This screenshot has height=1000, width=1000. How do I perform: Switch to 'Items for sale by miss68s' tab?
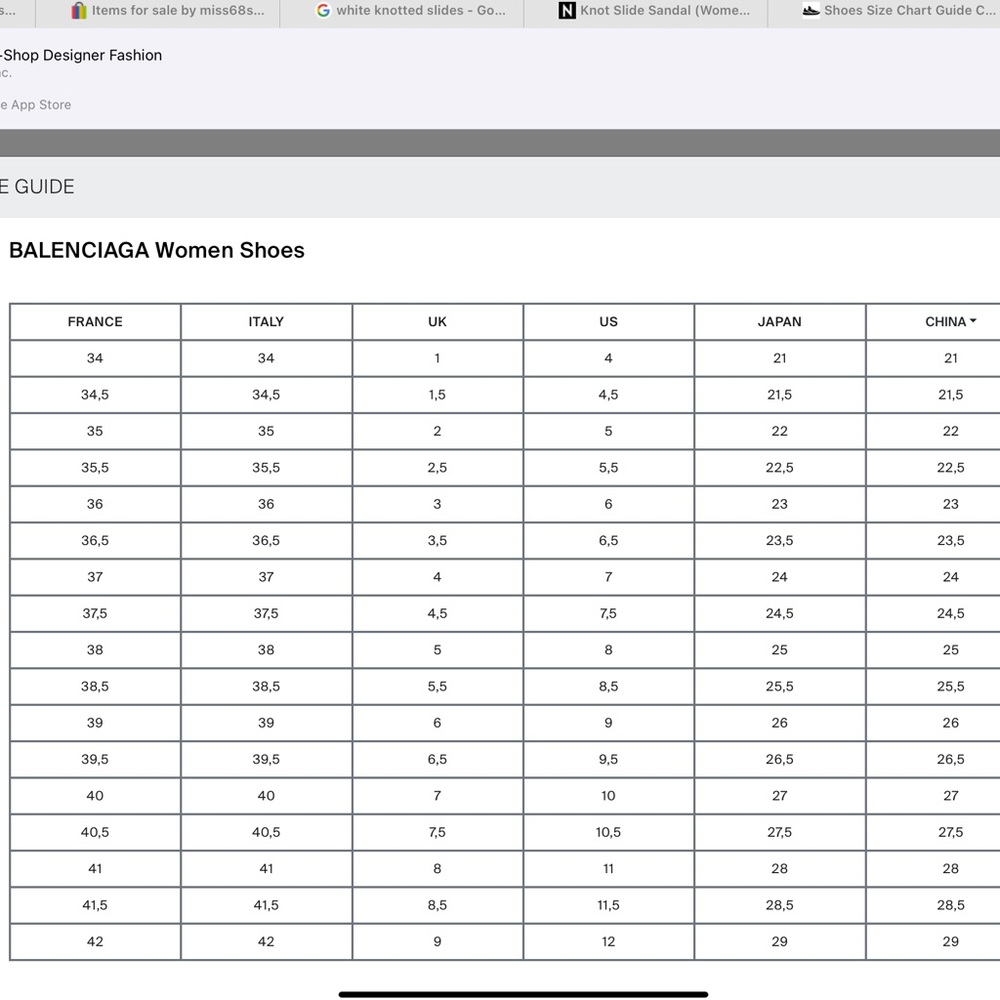pos(178,11)
